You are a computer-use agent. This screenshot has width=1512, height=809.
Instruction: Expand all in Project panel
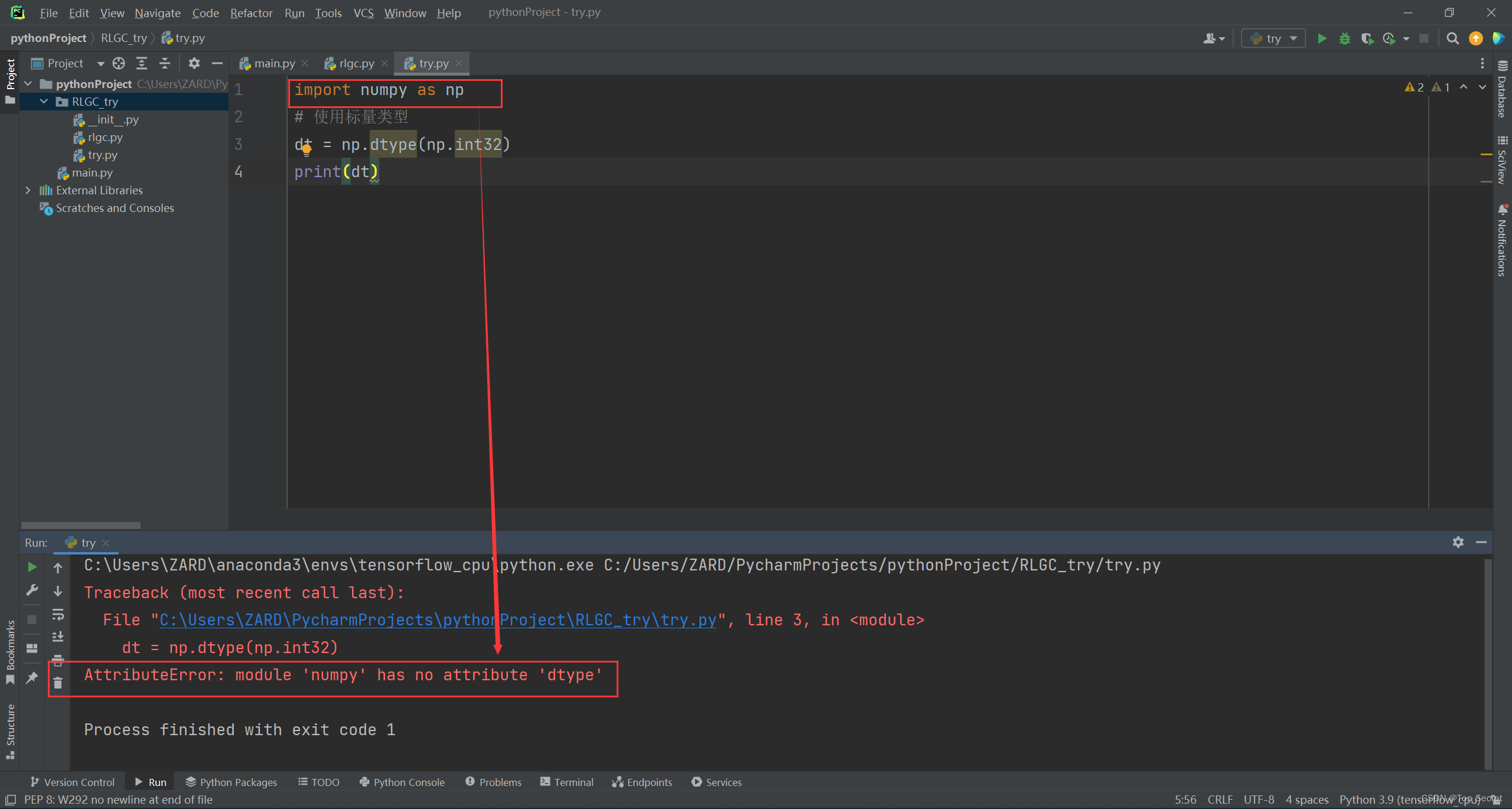(142, 63)
